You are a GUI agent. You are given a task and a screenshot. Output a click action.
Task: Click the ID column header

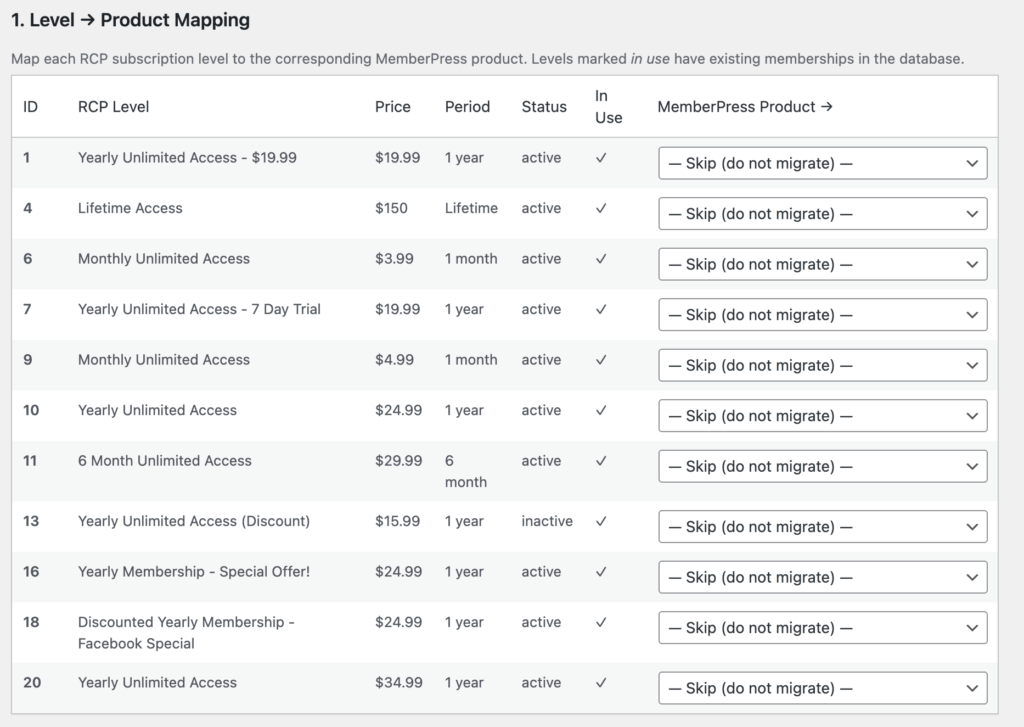click(x=31, y=106)
